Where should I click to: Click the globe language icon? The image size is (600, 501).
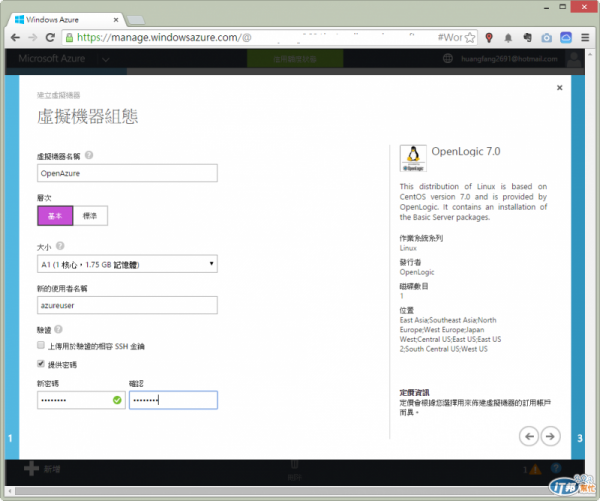coord(448,59)
